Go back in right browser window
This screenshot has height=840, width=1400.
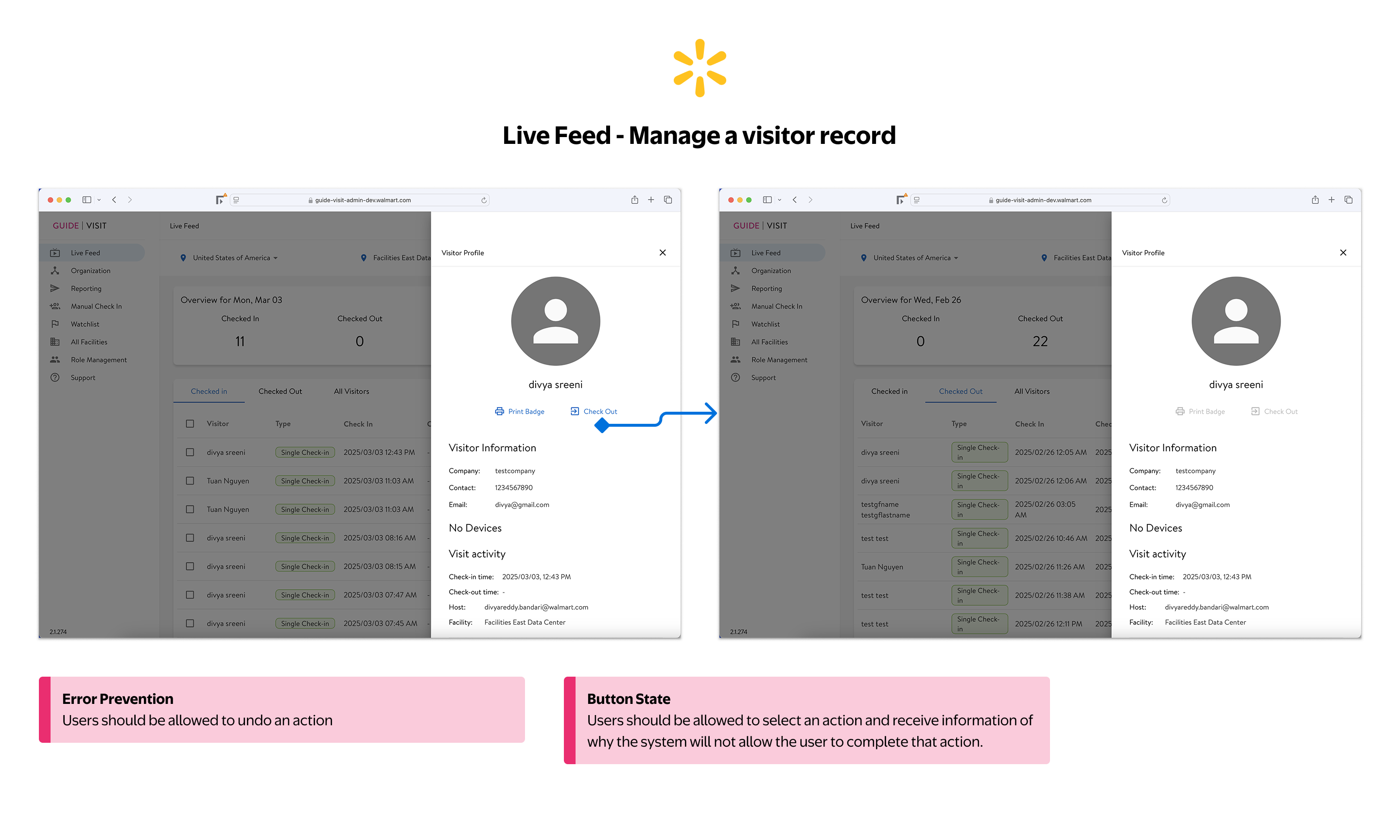[795, 200]
